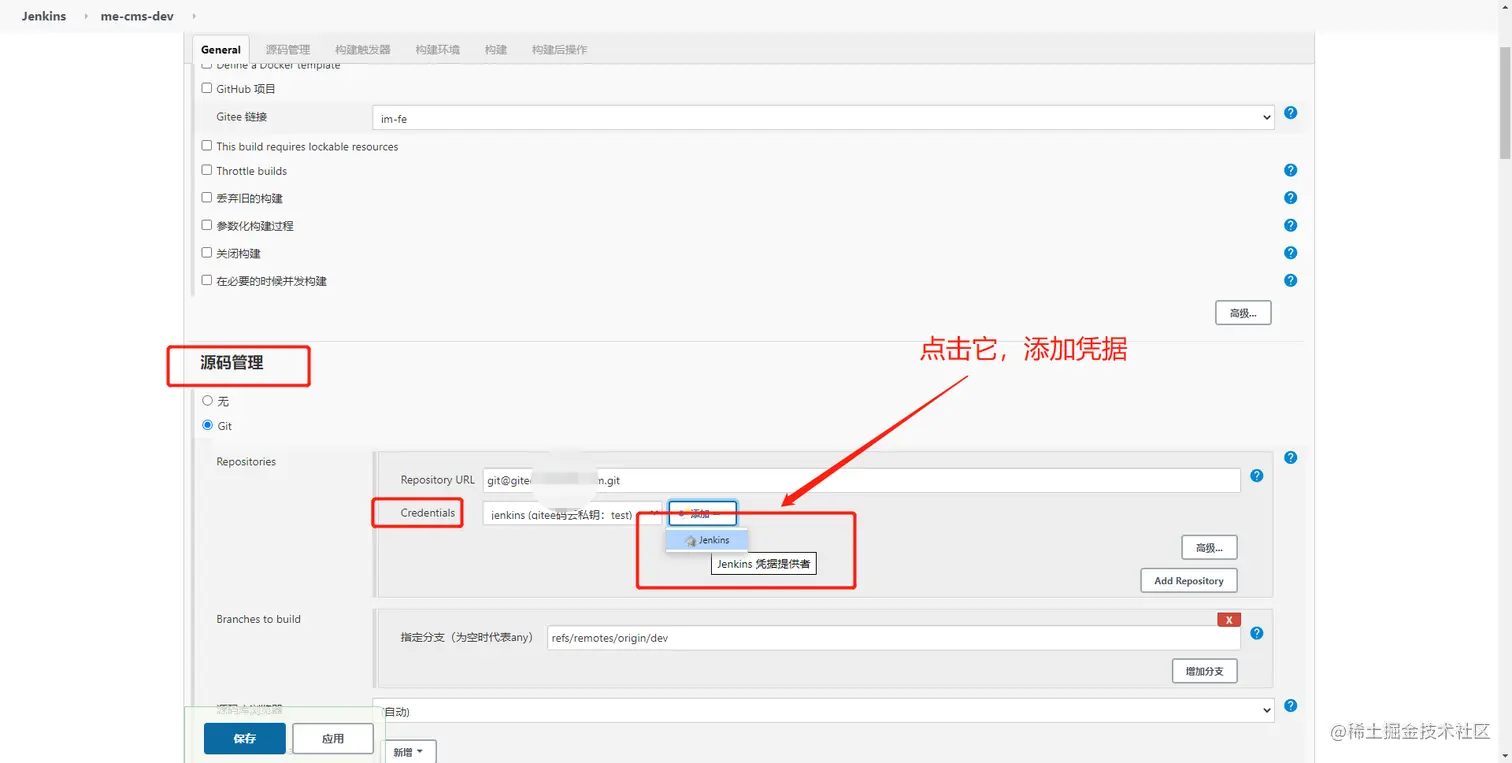Open help icon beside 丢弃旧的构建
This screenshot has width=1512, height=763.
click(1290, 198)
